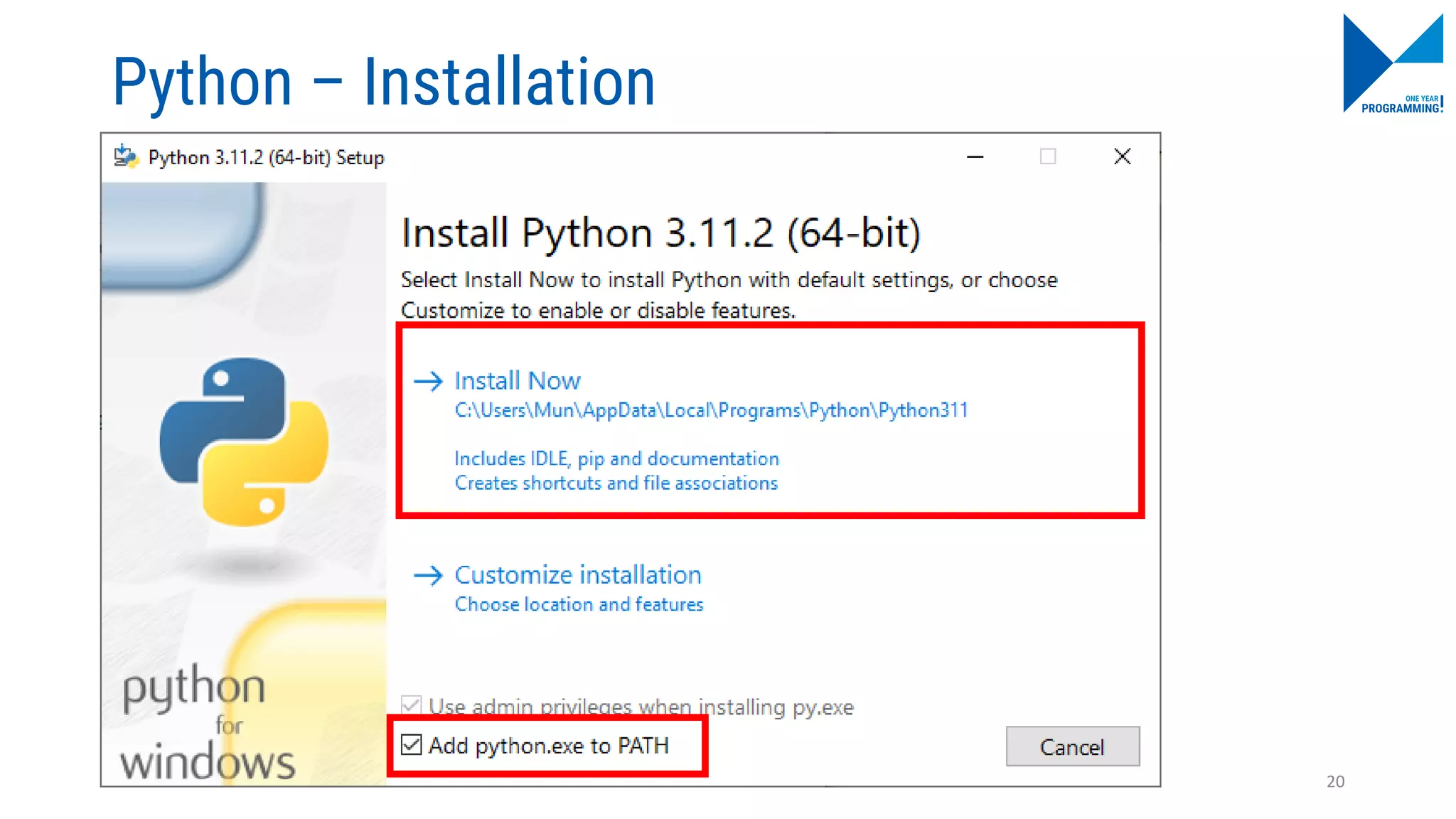Click the Python logo image in sidebar
The width and height of the screenshot is (1456, 819).
pos(244,441)
